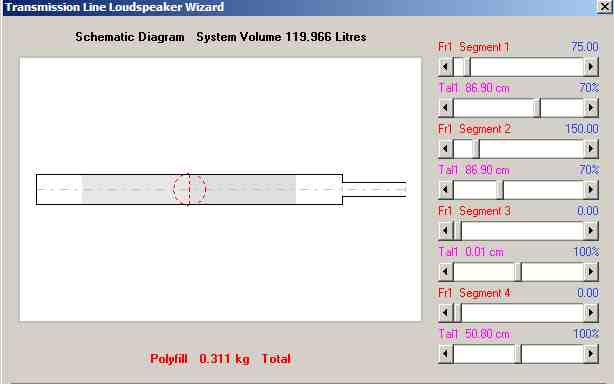Image resolution: width=614 pixels, height=384 pixels.
Task: Click the 'Polyfill 0.311 kg Total' readout
Action: pos(220,359)
